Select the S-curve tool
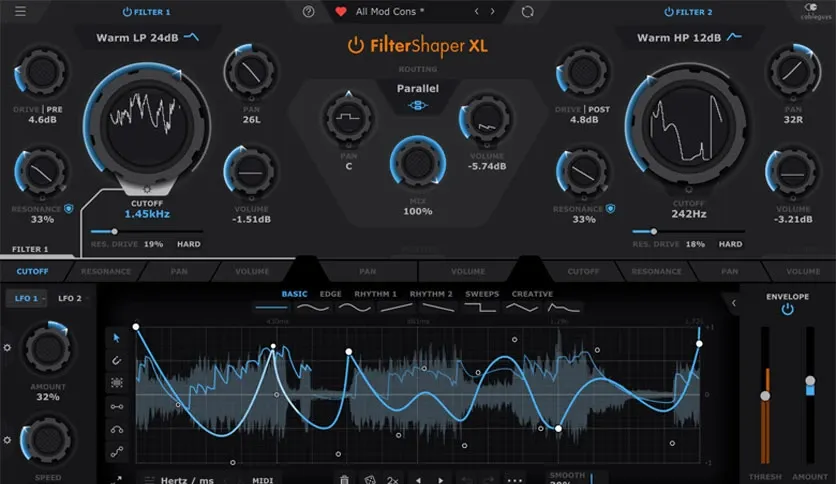836x484 pixels. (x=117, y=452)
